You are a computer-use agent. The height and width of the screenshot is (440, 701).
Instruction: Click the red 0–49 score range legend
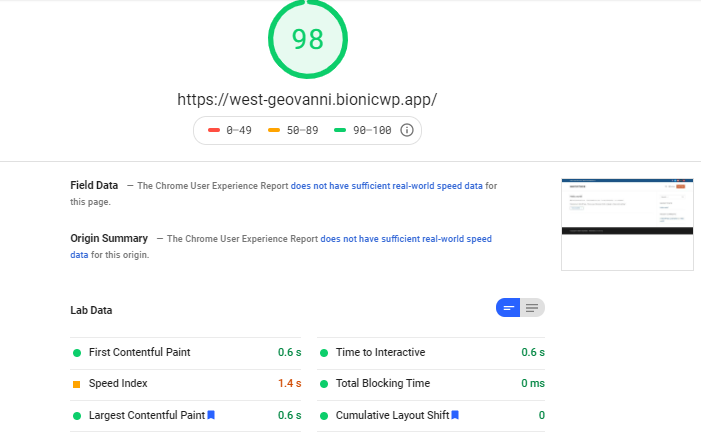(x=230, y=130)
